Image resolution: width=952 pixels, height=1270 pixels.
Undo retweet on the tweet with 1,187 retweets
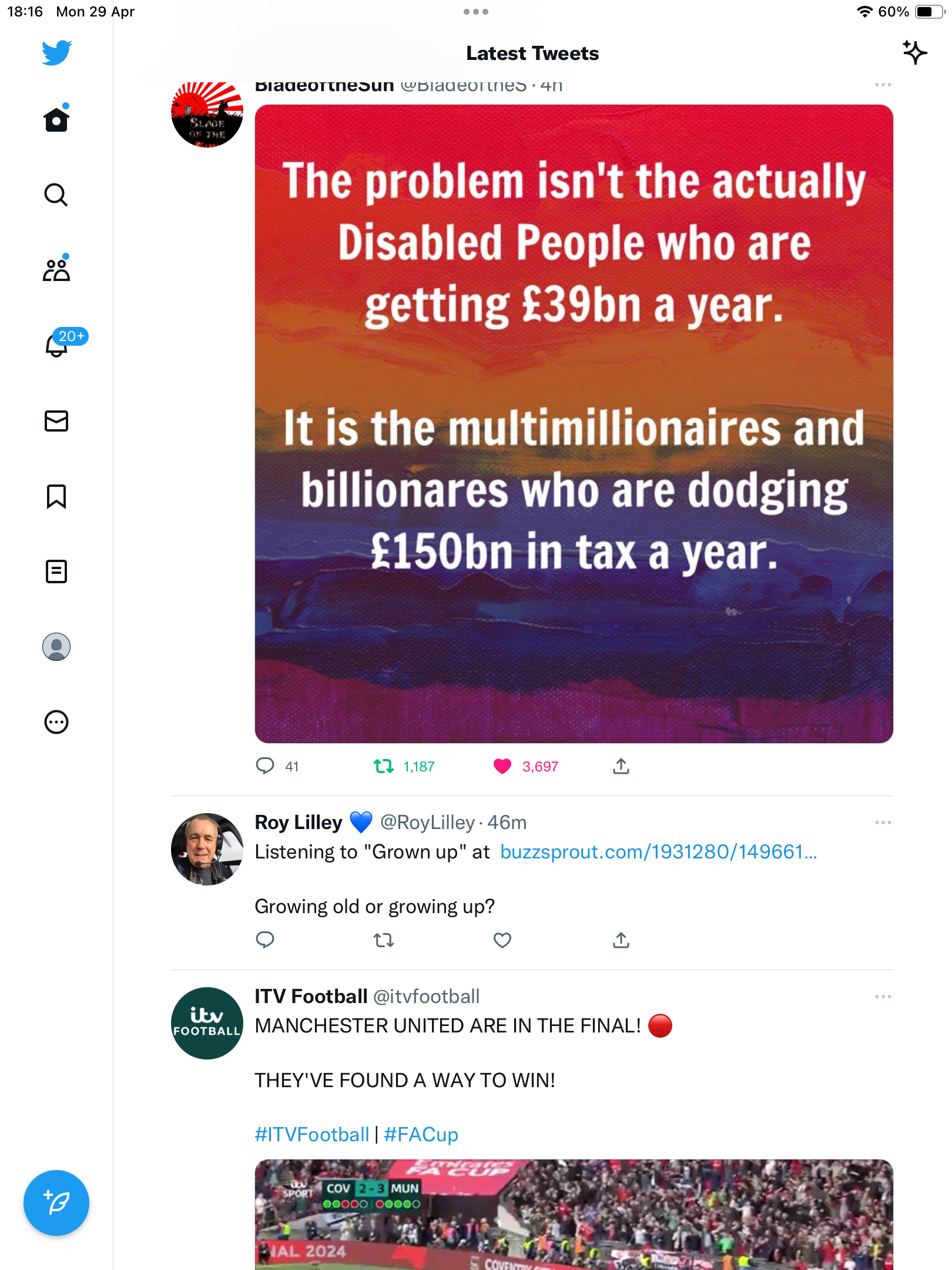(384, 766)
